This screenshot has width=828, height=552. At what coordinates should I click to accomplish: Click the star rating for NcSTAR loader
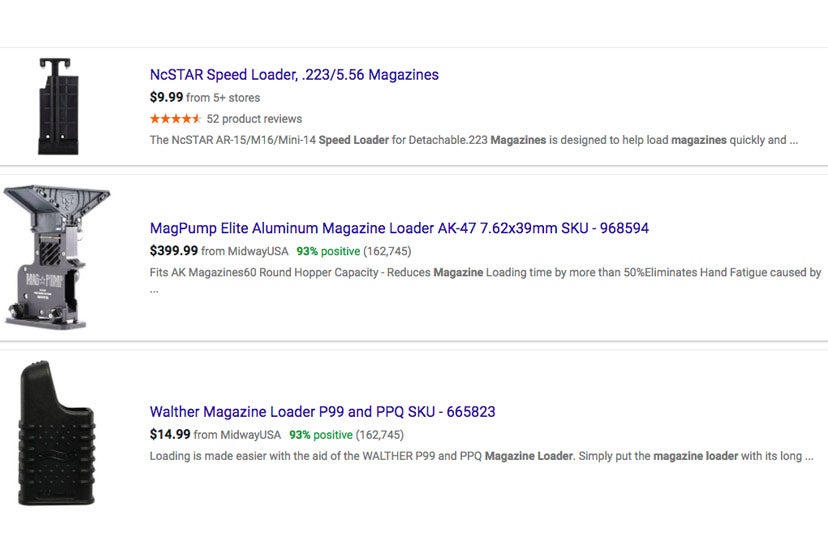coord(175,119)
